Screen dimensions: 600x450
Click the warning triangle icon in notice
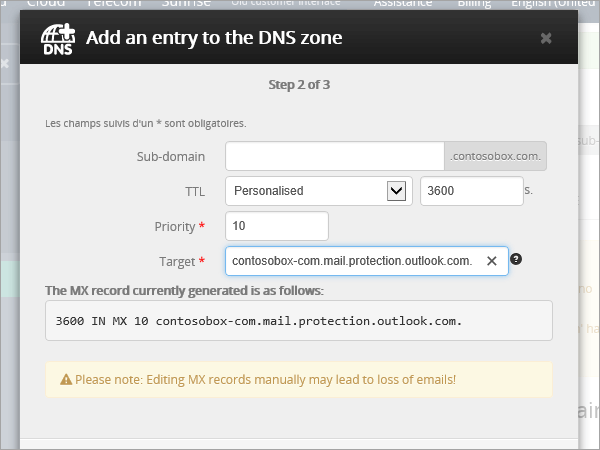click(x=66, y=380)
